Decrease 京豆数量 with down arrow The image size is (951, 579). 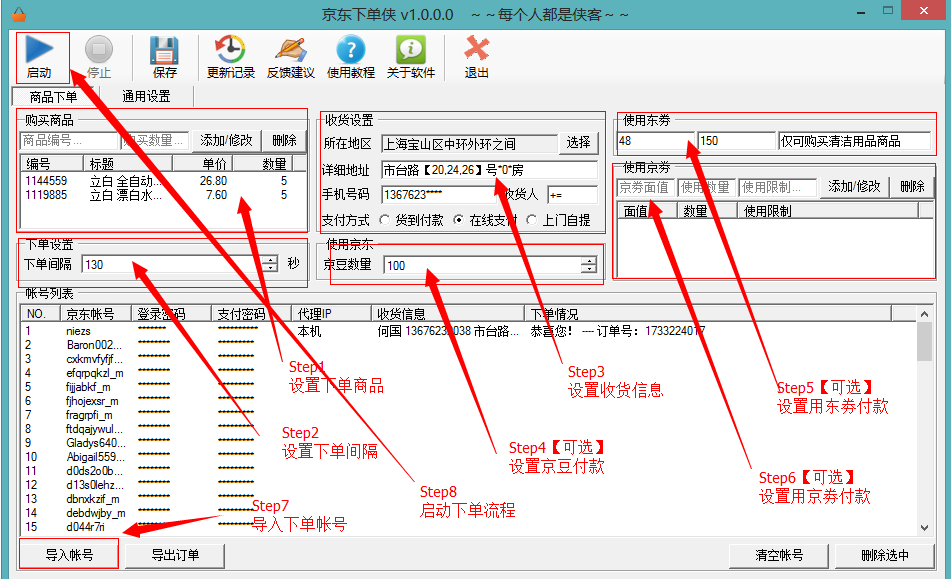point(589,269)
